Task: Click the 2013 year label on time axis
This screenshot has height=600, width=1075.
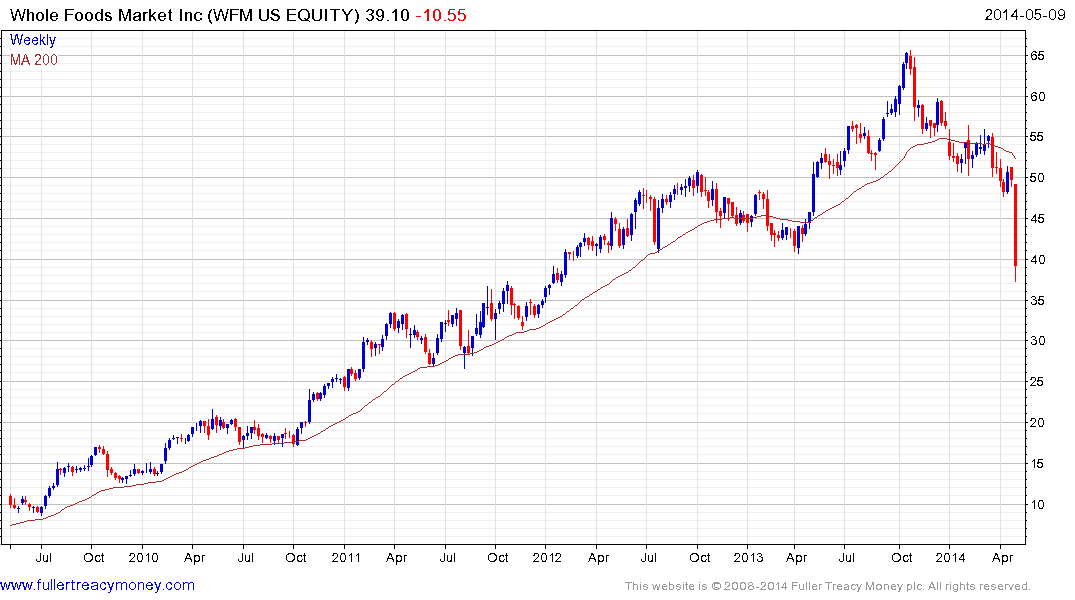Action: pos(748,557)
